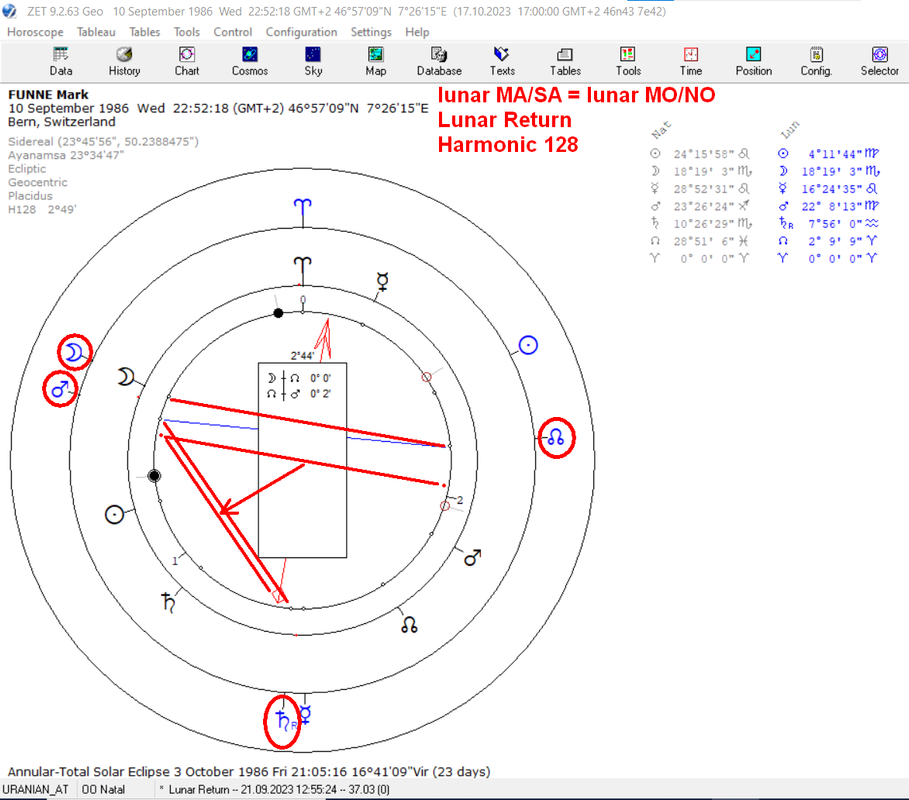Screen dimensions: 909x800
Task: Open the Tableau menu
Action: pos(96,32)
